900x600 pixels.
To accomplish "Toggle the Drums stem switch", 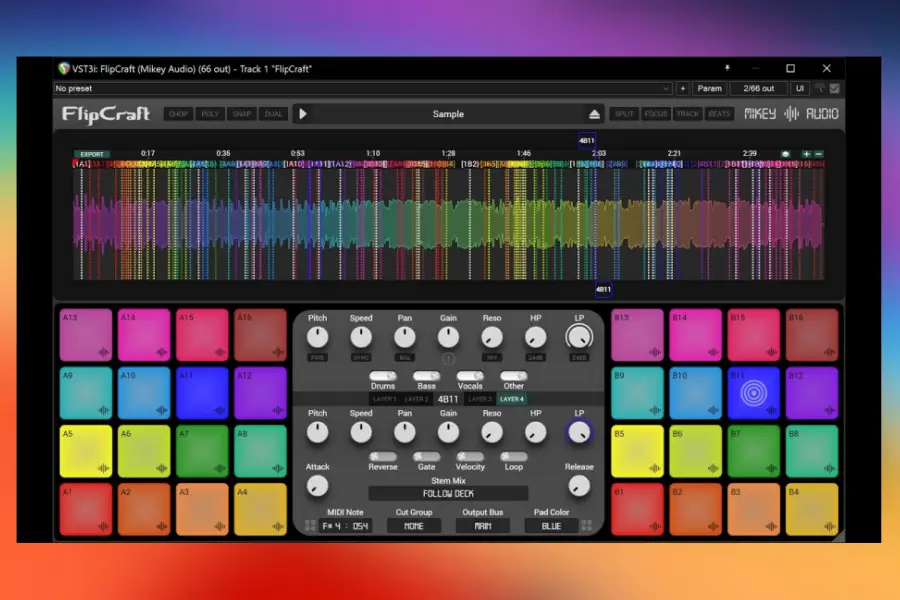I will pyautogui.click(x=382, y=376).
